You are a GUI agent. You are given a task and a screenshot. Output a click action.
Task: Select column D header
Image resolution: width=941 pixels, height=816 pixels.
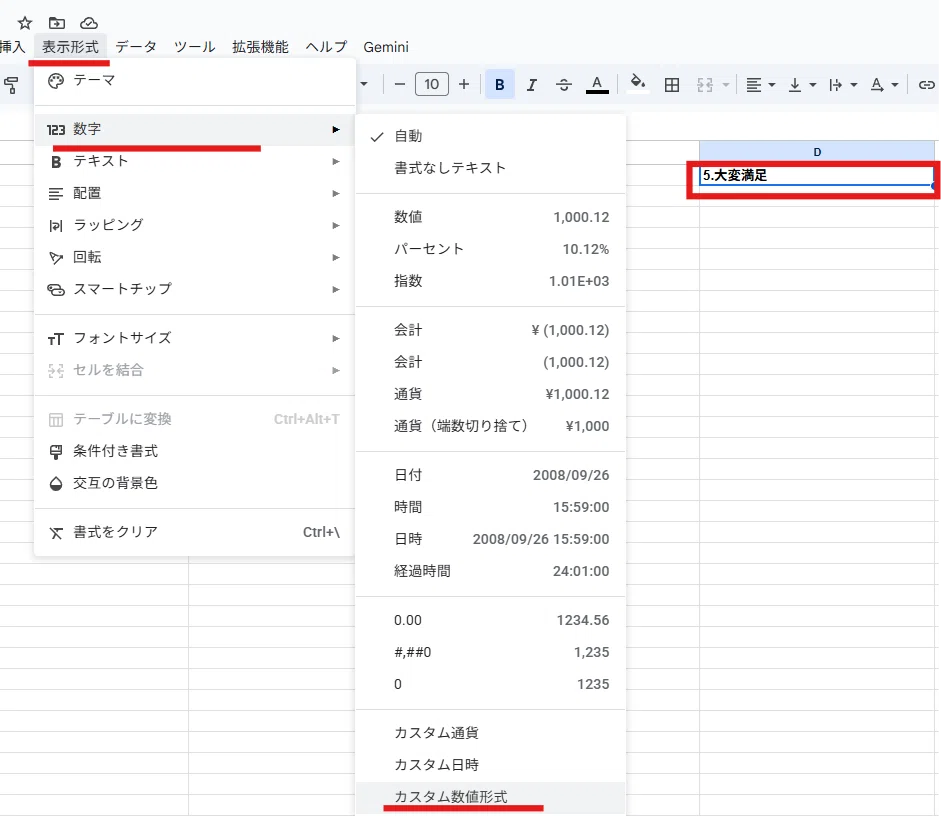click(x=817, y=152)
